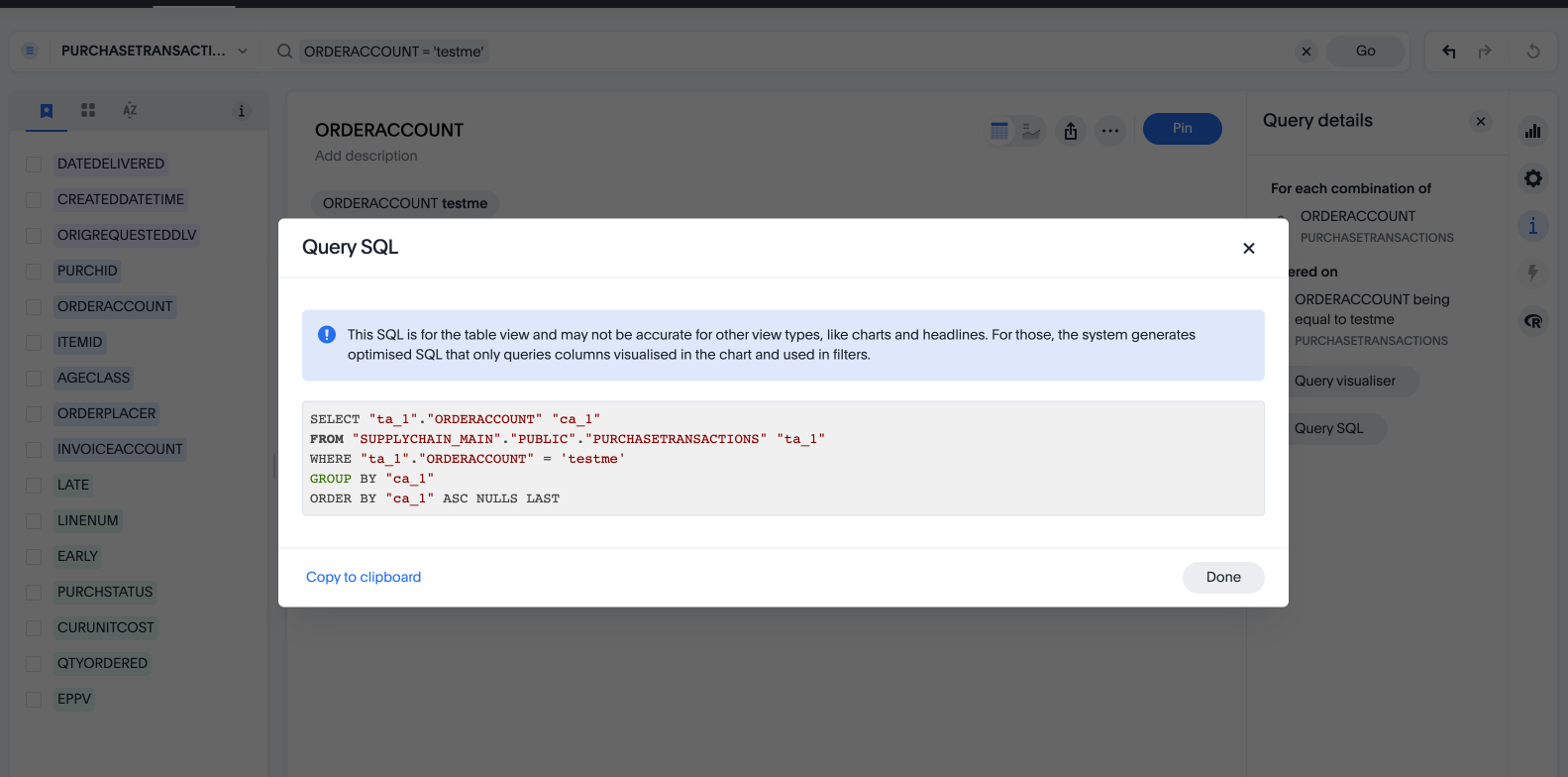Switch to table view toggle

click(999, 131)
